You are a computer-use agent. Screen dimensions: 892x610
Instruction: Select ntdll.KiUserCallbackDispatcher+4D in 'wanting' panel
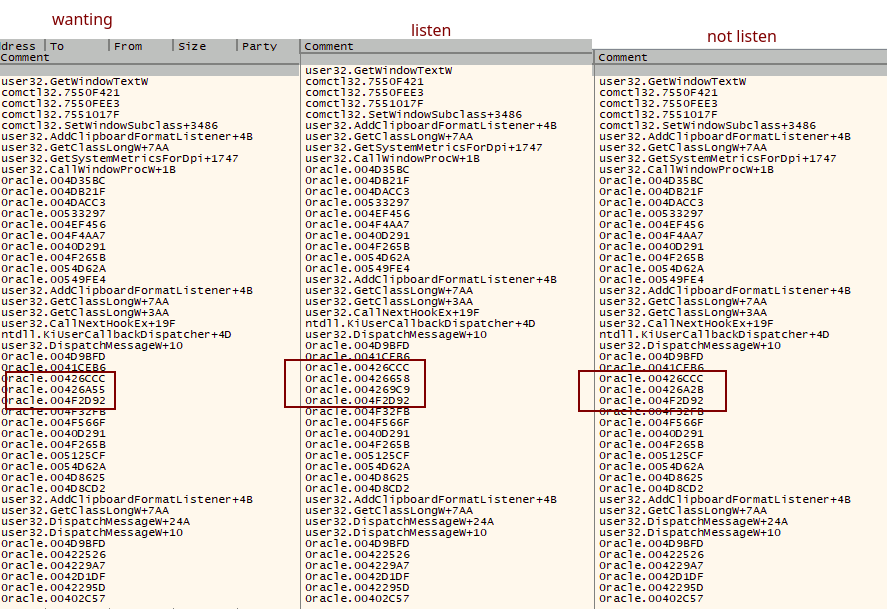(117, 335)
